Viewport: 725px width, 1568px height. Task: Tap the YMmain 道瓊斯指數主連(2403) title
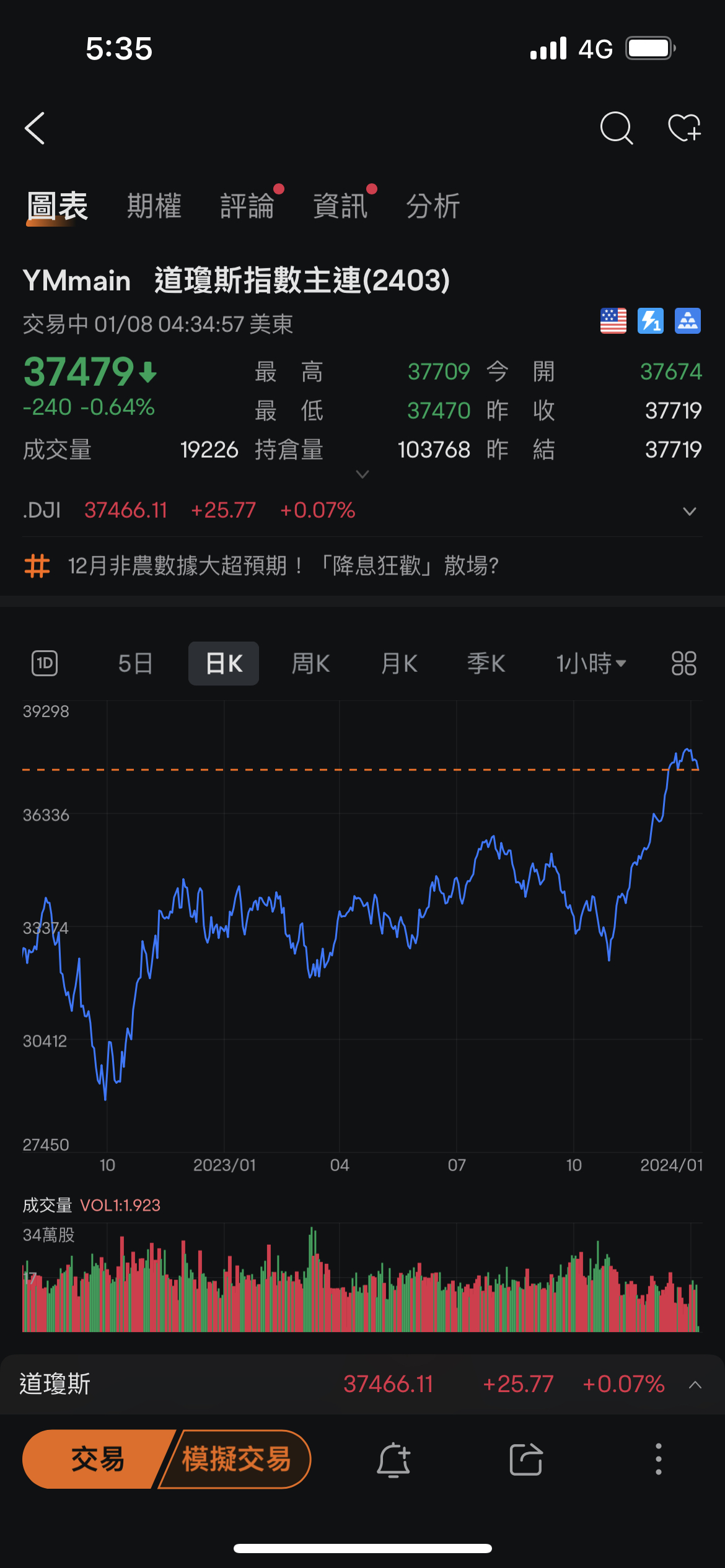coord(236,281)
